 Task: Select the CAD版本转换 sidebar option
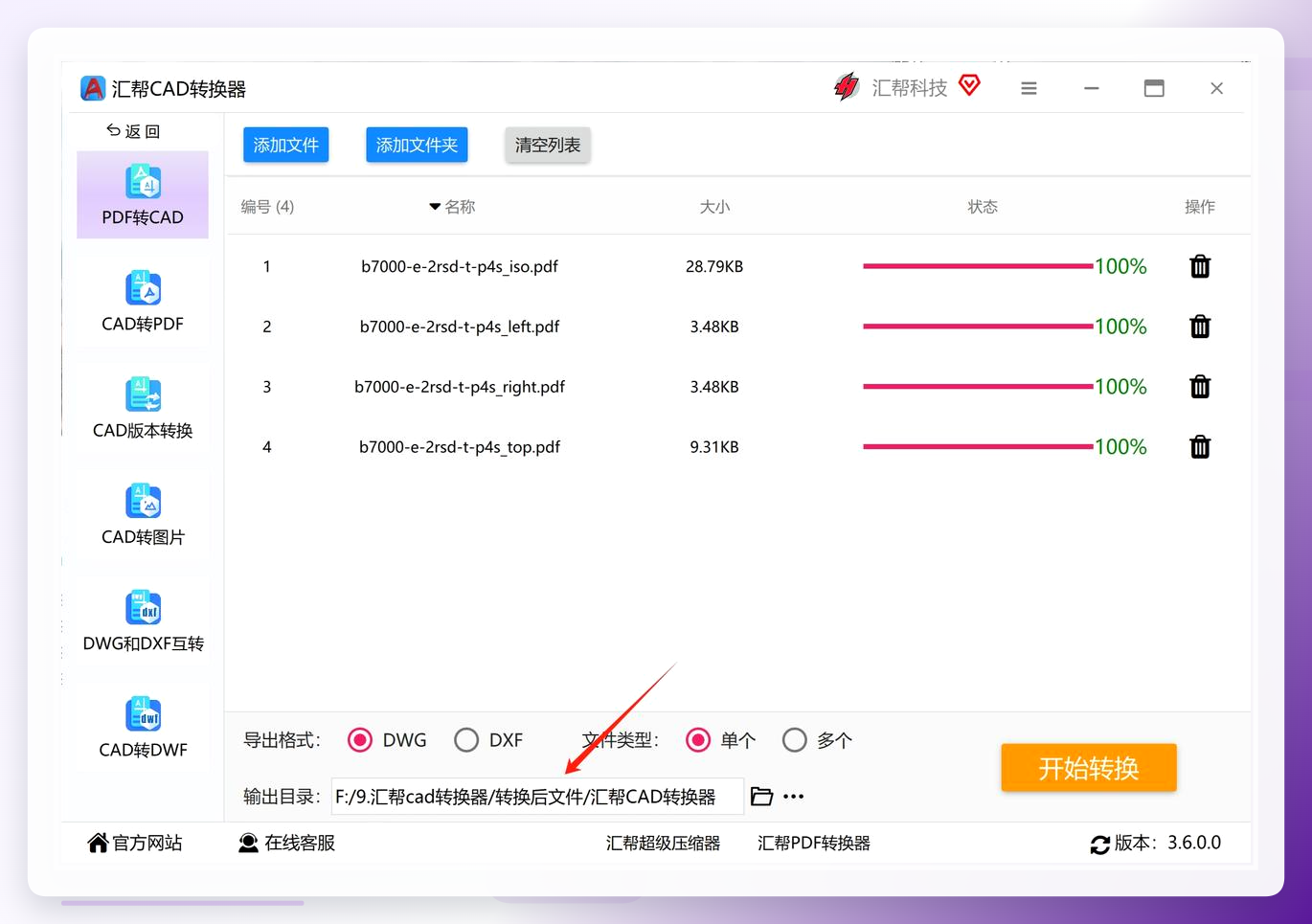point(143,408)
